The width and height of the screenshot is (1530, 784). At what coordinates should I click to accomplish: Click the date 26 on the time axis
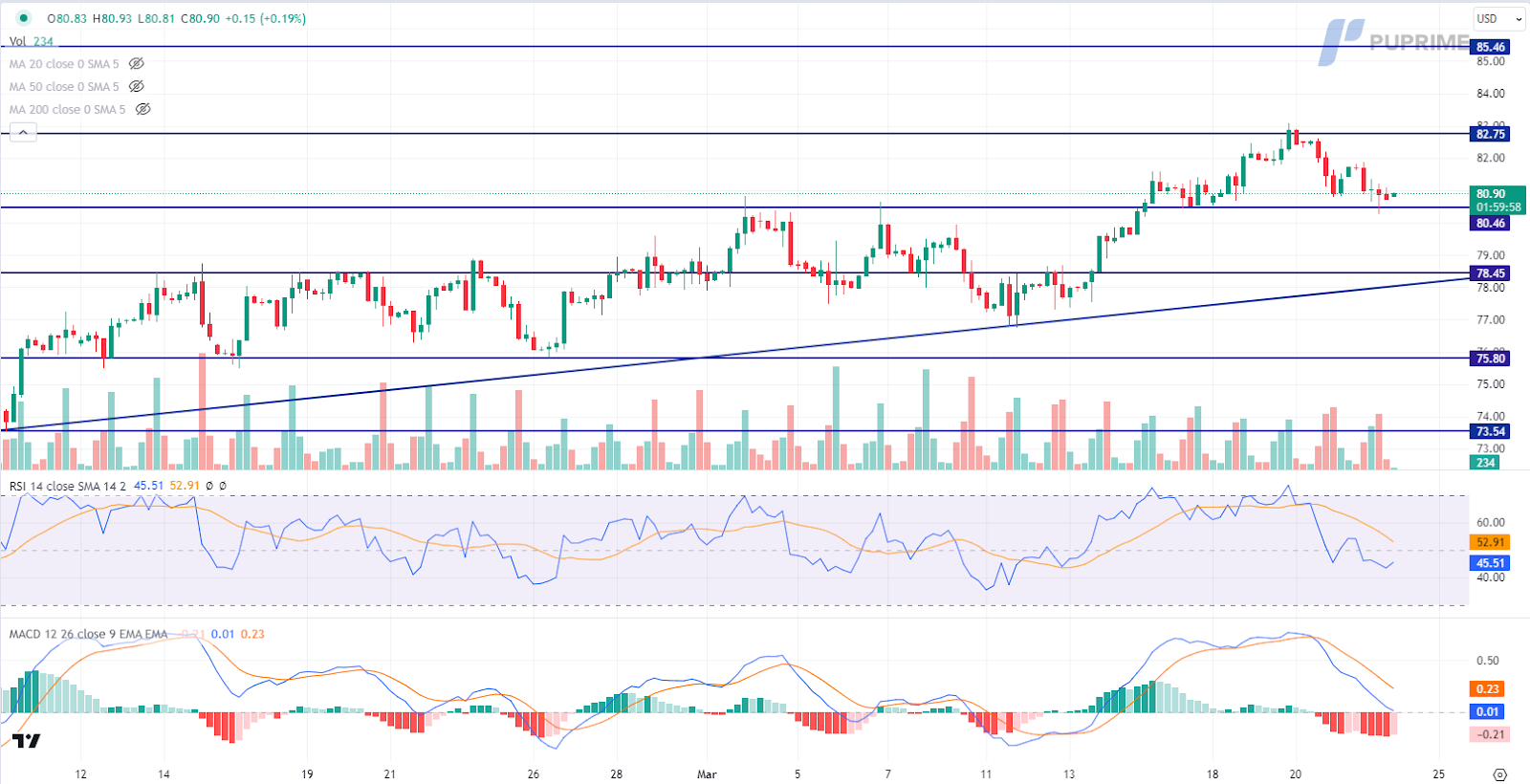tap(533, 774)
